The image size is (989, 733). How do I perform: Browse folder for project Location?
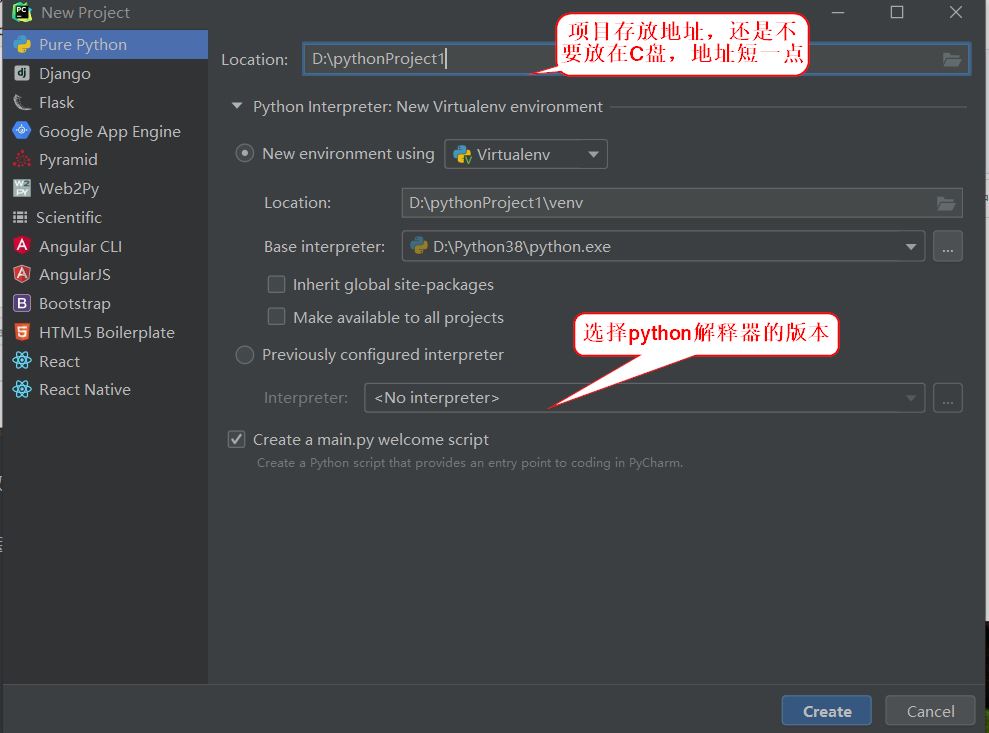click(x=952, y=59)
